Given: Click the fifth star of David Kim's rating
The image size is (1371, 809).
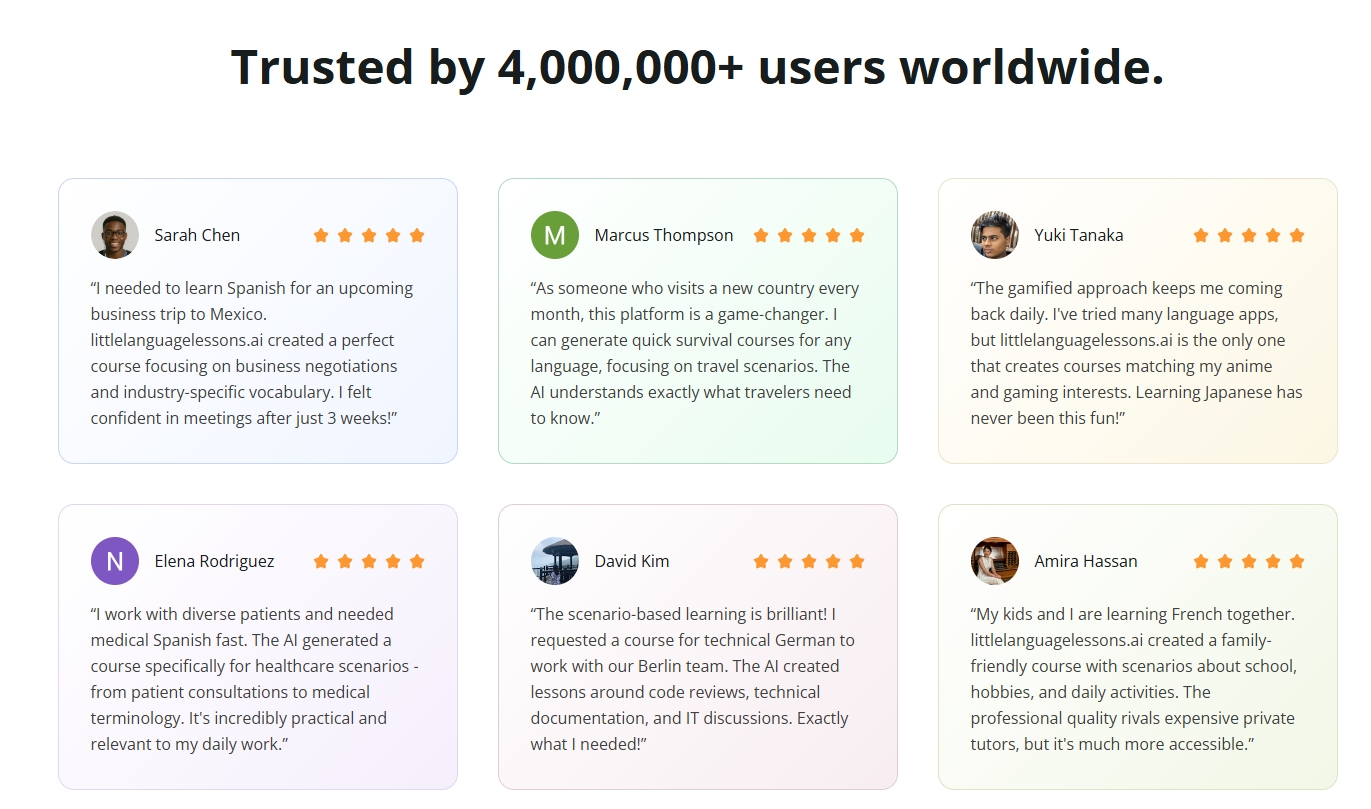Looking at the screenshot, I should 857,561.
